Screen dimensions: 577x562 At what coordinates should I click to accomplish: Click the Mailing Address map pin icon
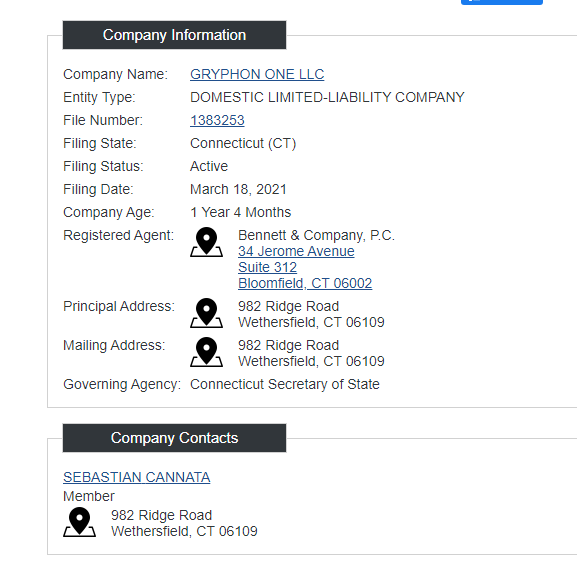coord(206,352)
